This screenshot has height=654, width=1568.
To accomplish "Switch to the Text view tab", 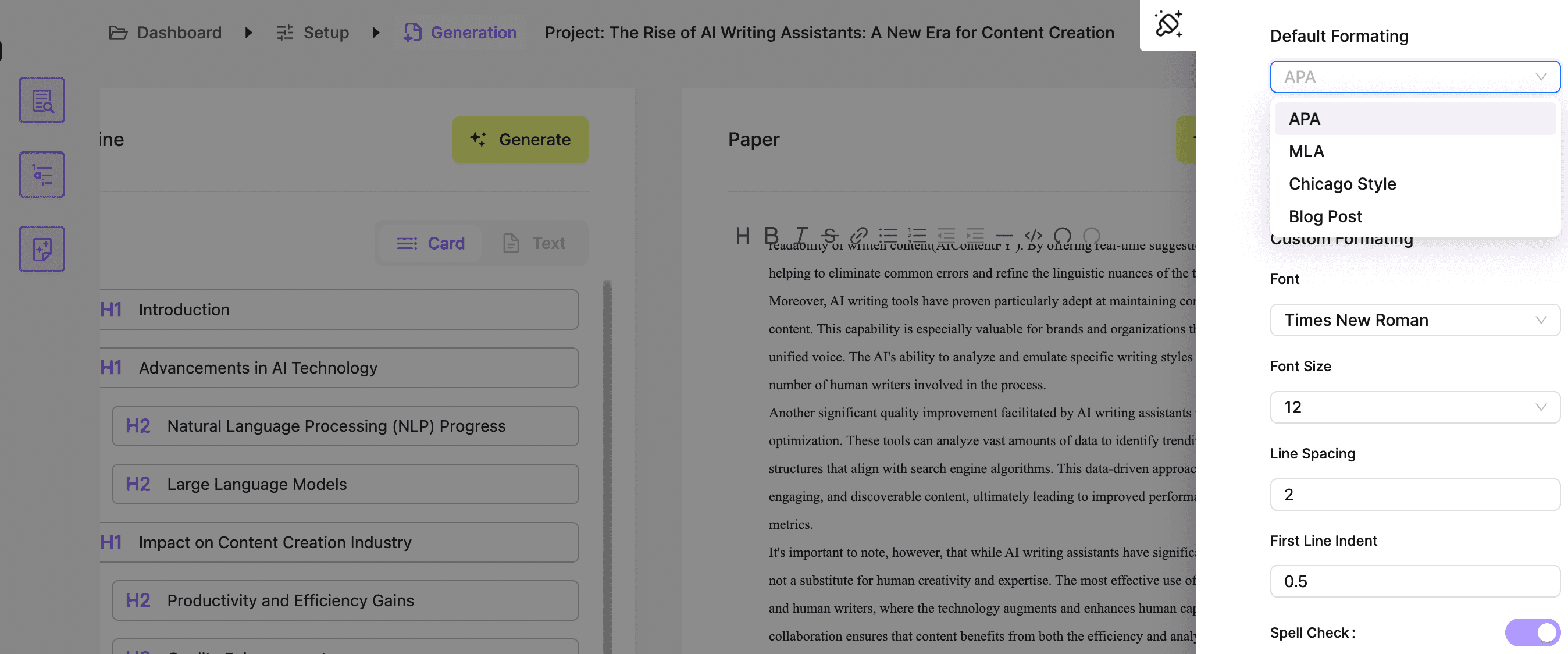I will [x=534, y=244].
